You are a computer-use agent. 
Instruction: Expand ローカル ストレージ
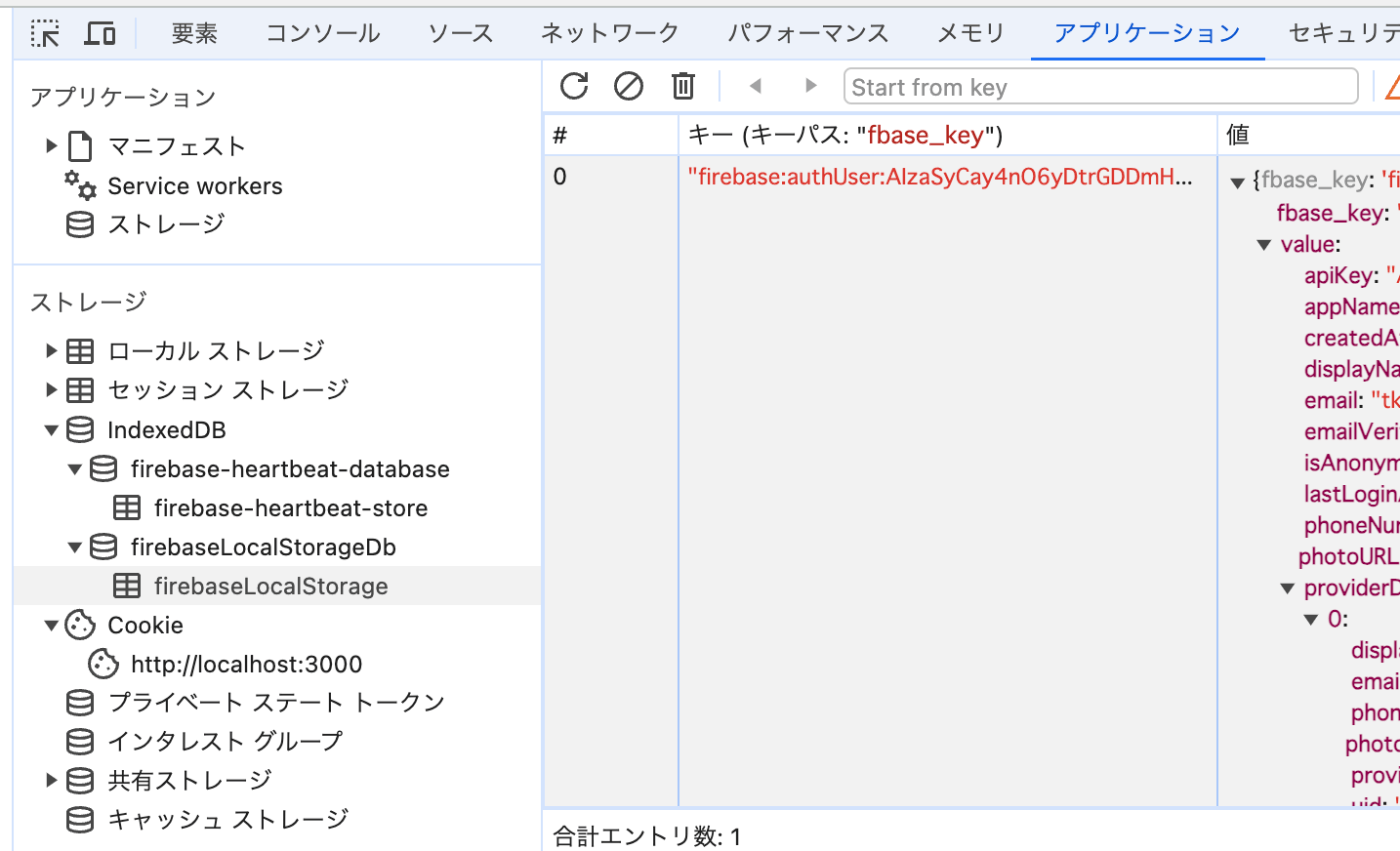point(52,351)
